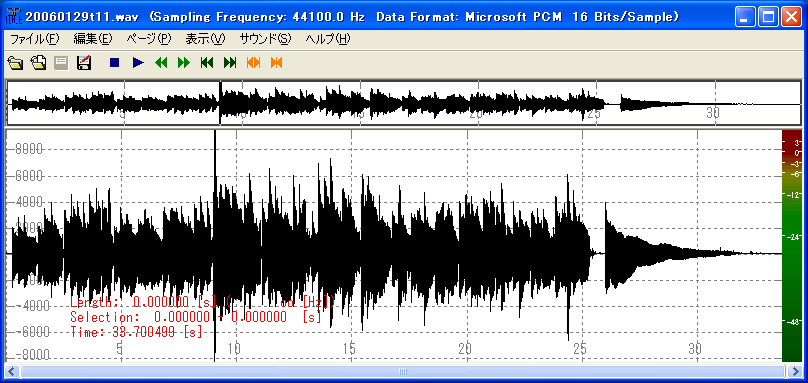Screen dimensions: 808x383
Task: Click the second open-folder icon in the toolbar
Action: [x=39, y=63]
